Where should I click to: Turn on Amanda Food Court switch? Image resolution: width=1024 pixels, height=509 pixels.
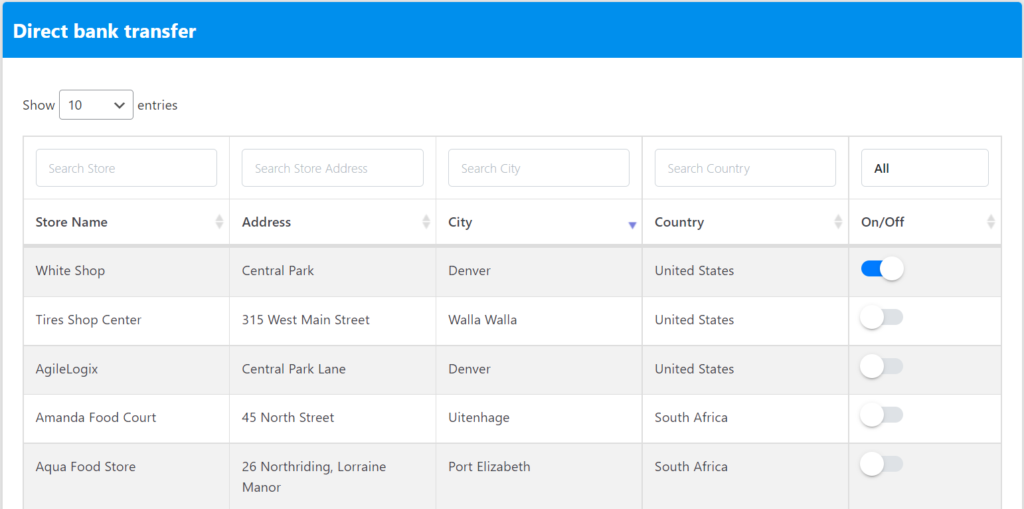click(882, 415)
